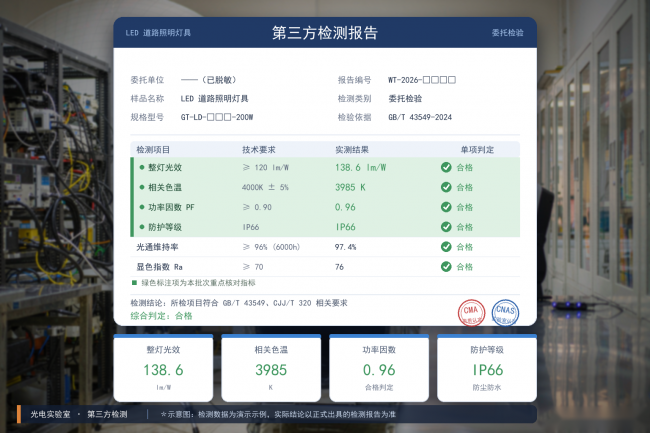This screenshot has height=433, width=650.
Task: Click the 综合判定：合格 text
Action: pos(162,316)
